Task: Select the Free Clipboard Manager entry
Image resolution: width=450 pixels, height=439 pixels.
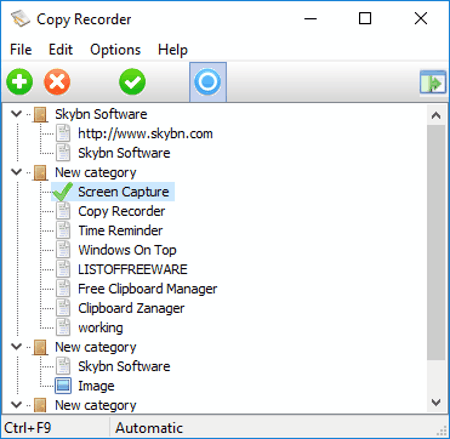Action: coord(147,288)
